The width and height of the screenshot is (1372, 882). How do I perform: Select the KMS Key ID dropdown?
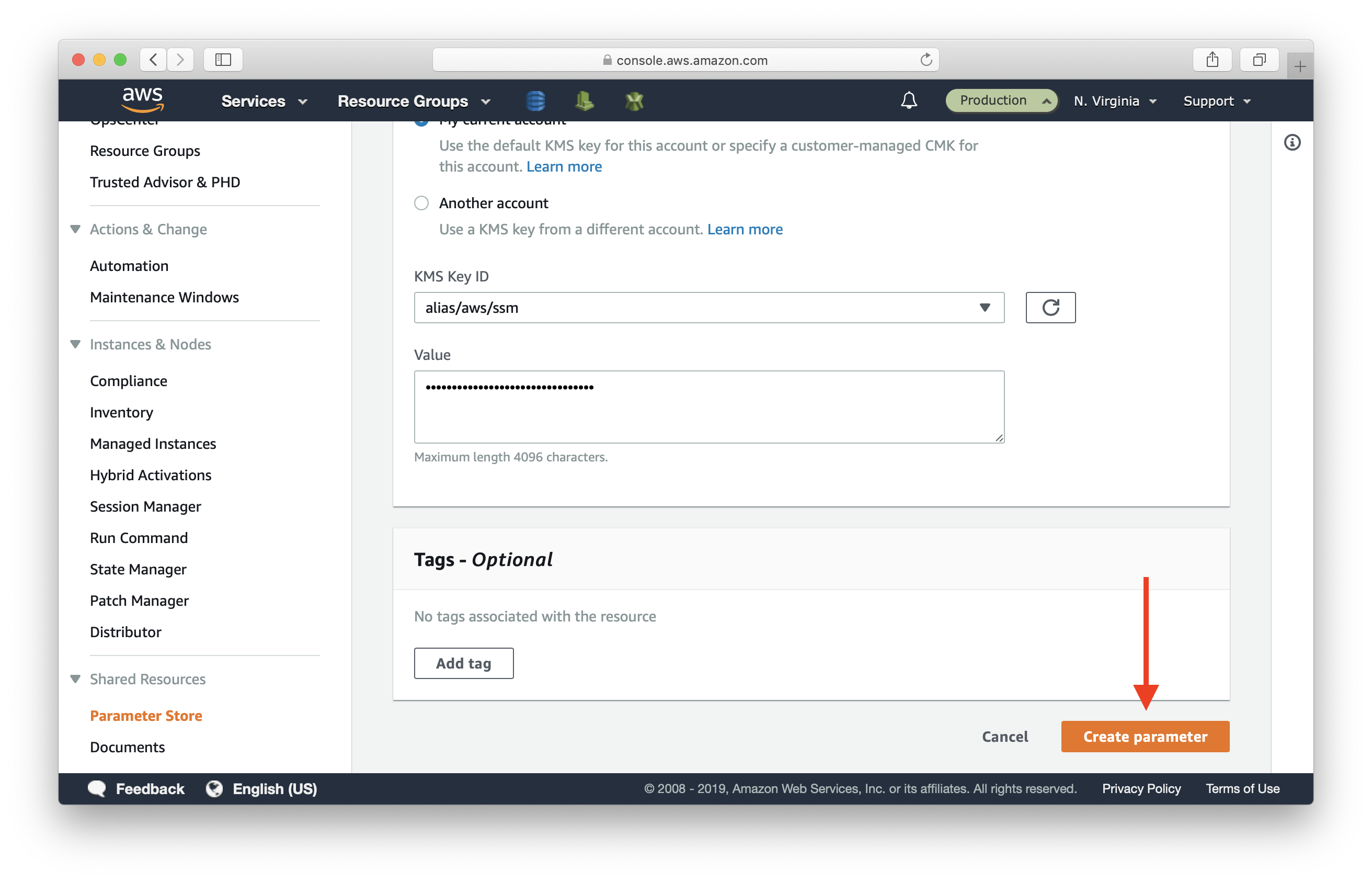point(707,307)
